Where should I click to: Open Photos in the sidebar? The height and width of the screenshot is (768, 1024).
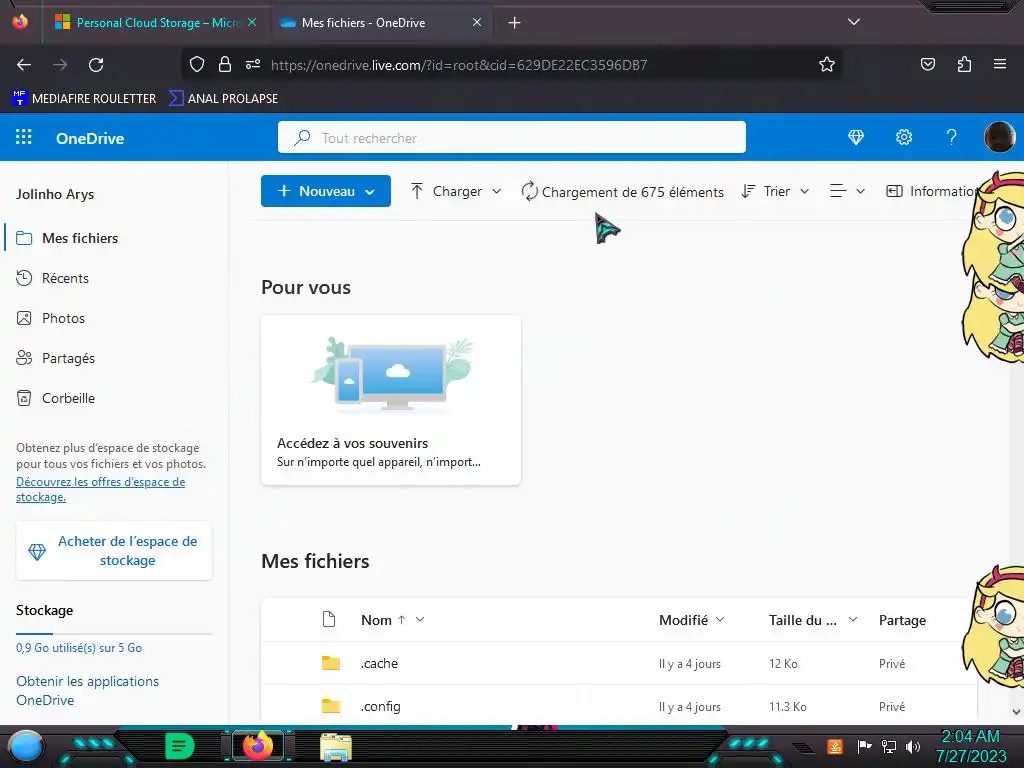coord(63,318)
